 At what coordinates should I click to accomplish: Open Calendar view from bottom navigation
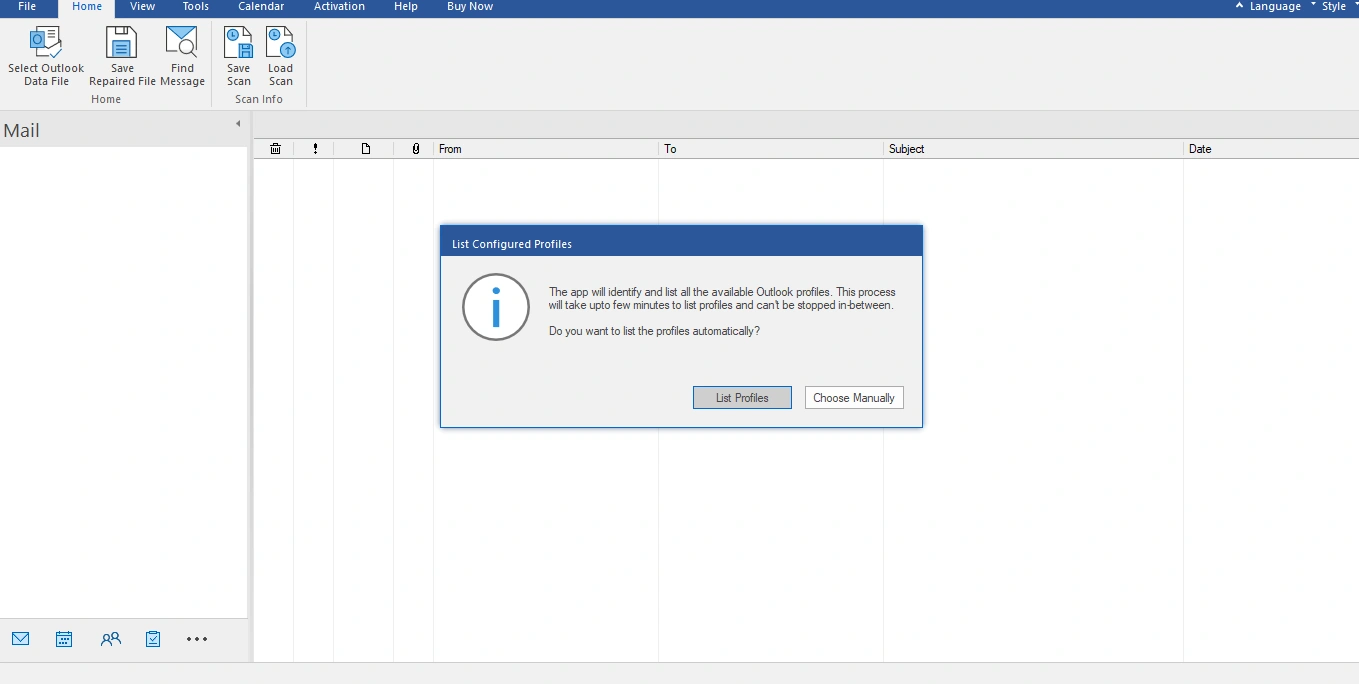(x=64, y=639)
